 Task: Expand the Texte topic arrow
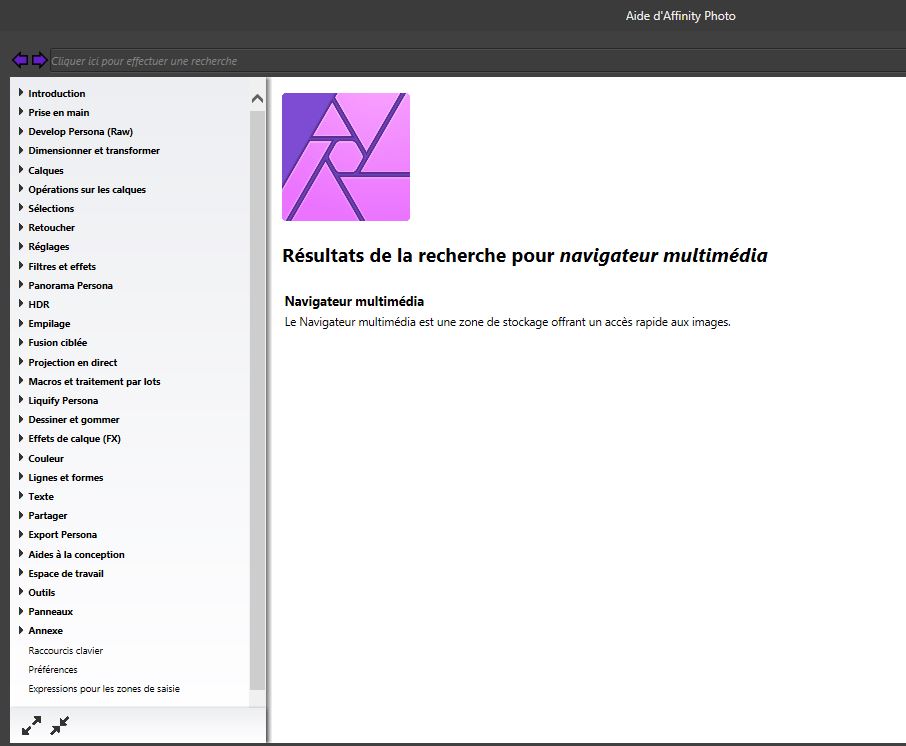coord(21,495)
